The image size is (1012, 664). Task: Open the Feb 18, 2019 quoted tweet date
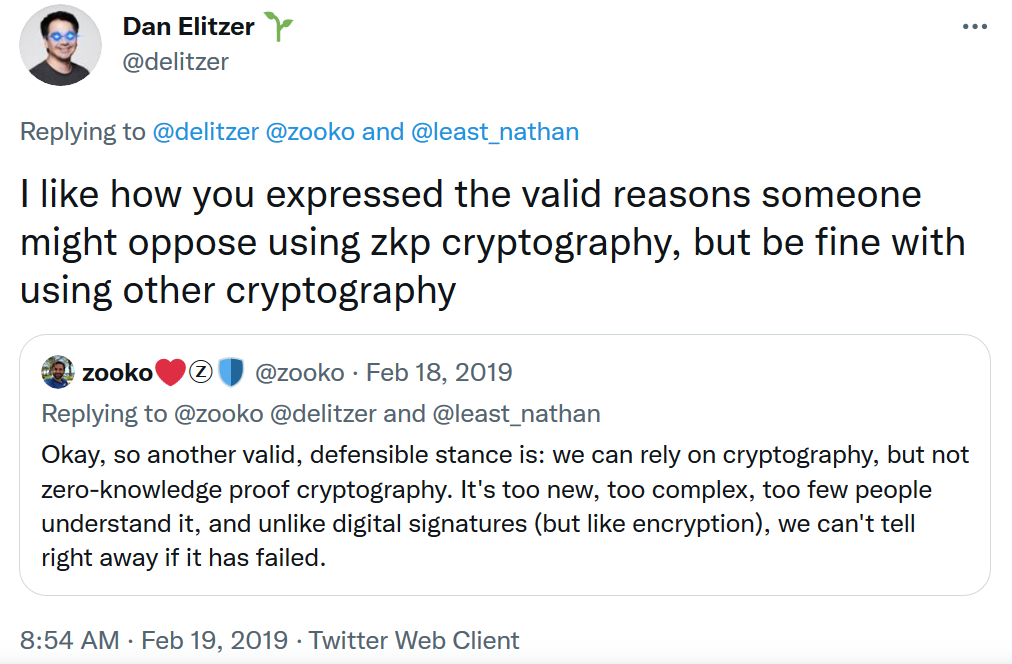coord(439,373)
